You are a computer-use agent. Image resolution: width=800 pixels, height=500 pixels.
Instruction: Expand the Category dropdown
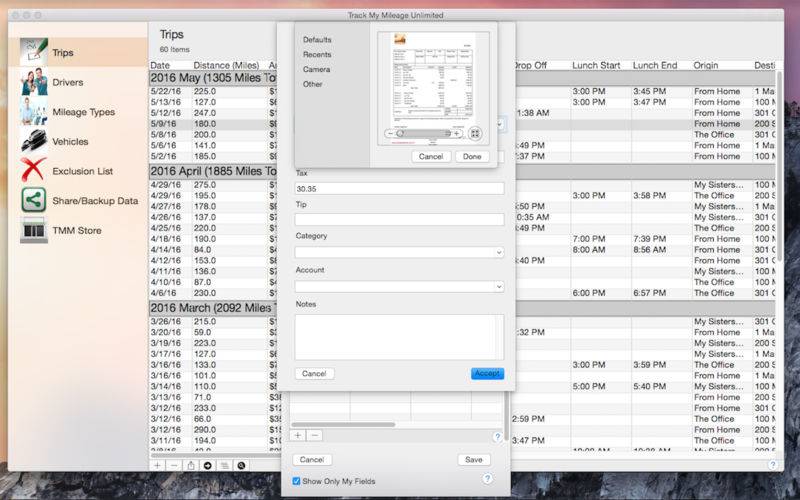point(499,253)
